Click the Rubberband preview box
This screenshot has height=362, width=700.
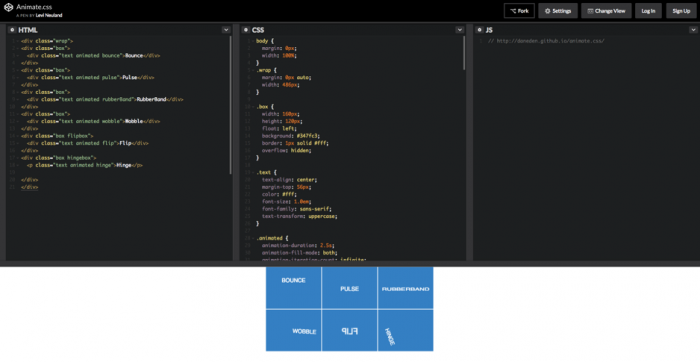click(x=405, y=288)
